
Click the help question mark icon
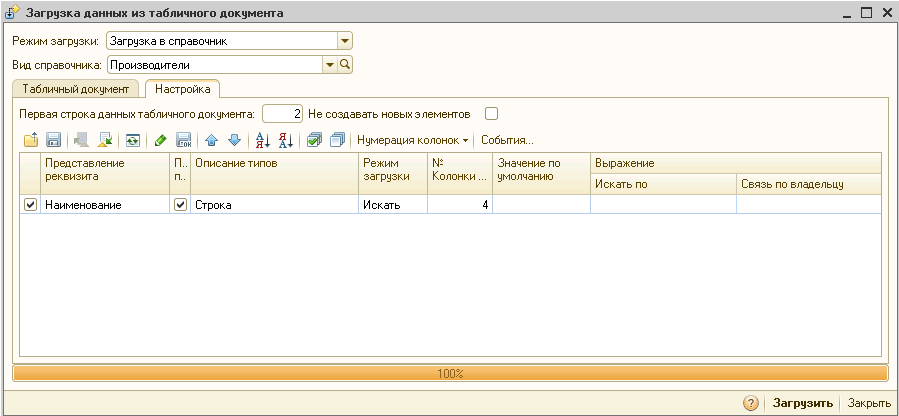coord(751,402)
